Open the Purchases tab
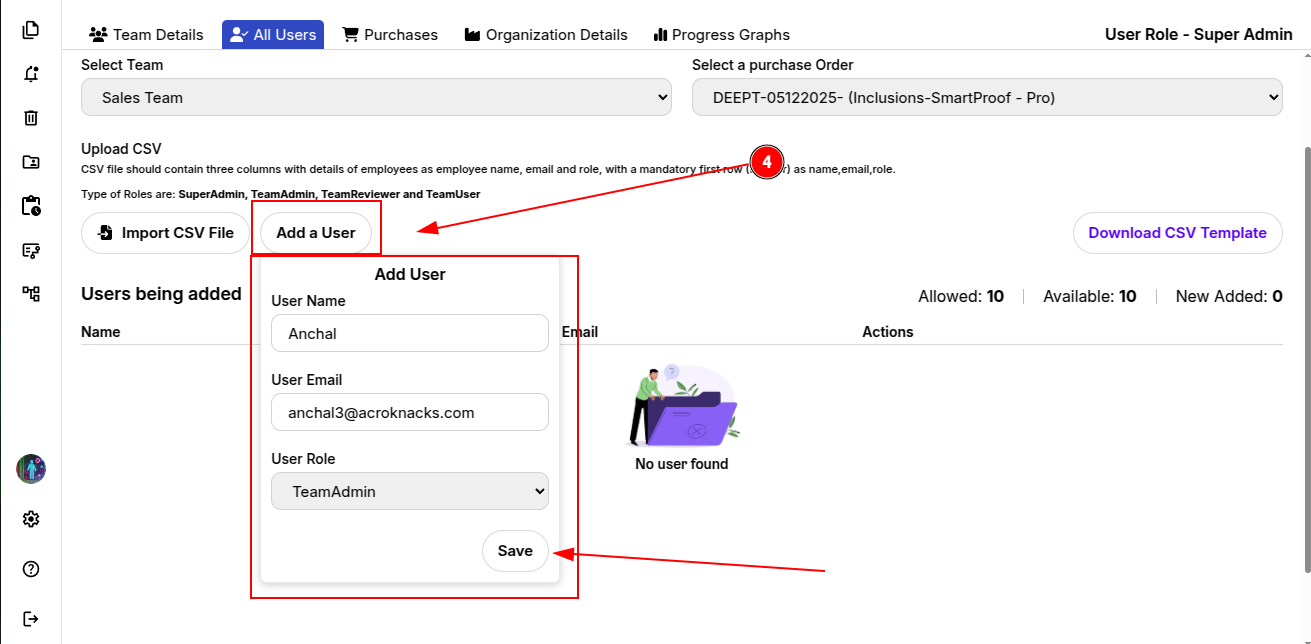Viewport: 1311px width, 644px height. coord(390,35)
